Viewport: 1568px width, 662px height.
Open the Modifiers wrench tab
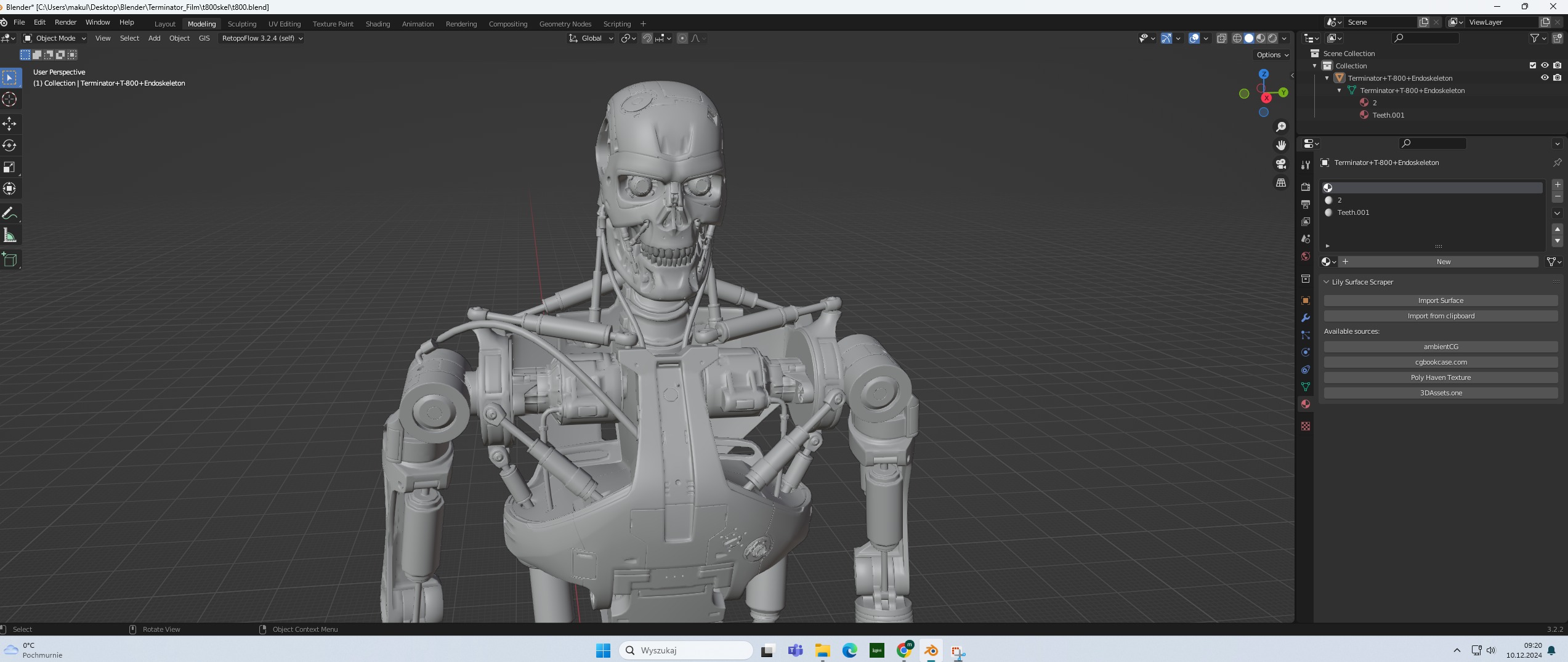1305,318
